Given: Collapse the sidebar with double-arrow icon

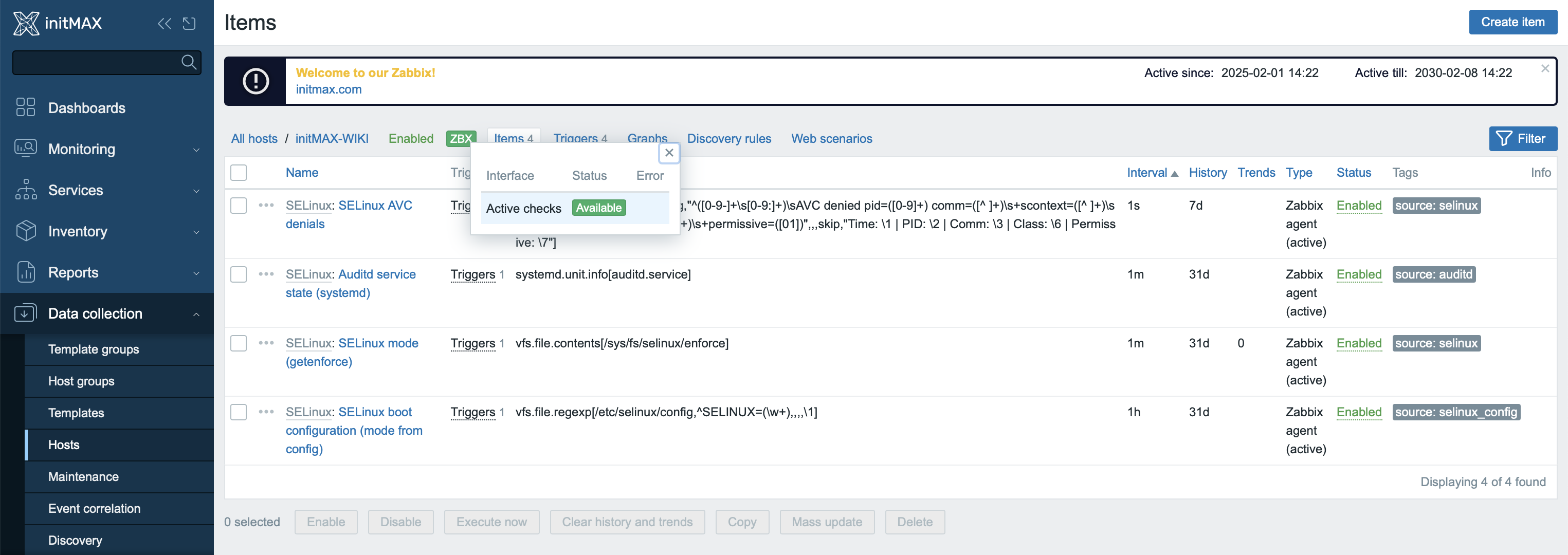Looking at the screenshot, I should point(165,24).
